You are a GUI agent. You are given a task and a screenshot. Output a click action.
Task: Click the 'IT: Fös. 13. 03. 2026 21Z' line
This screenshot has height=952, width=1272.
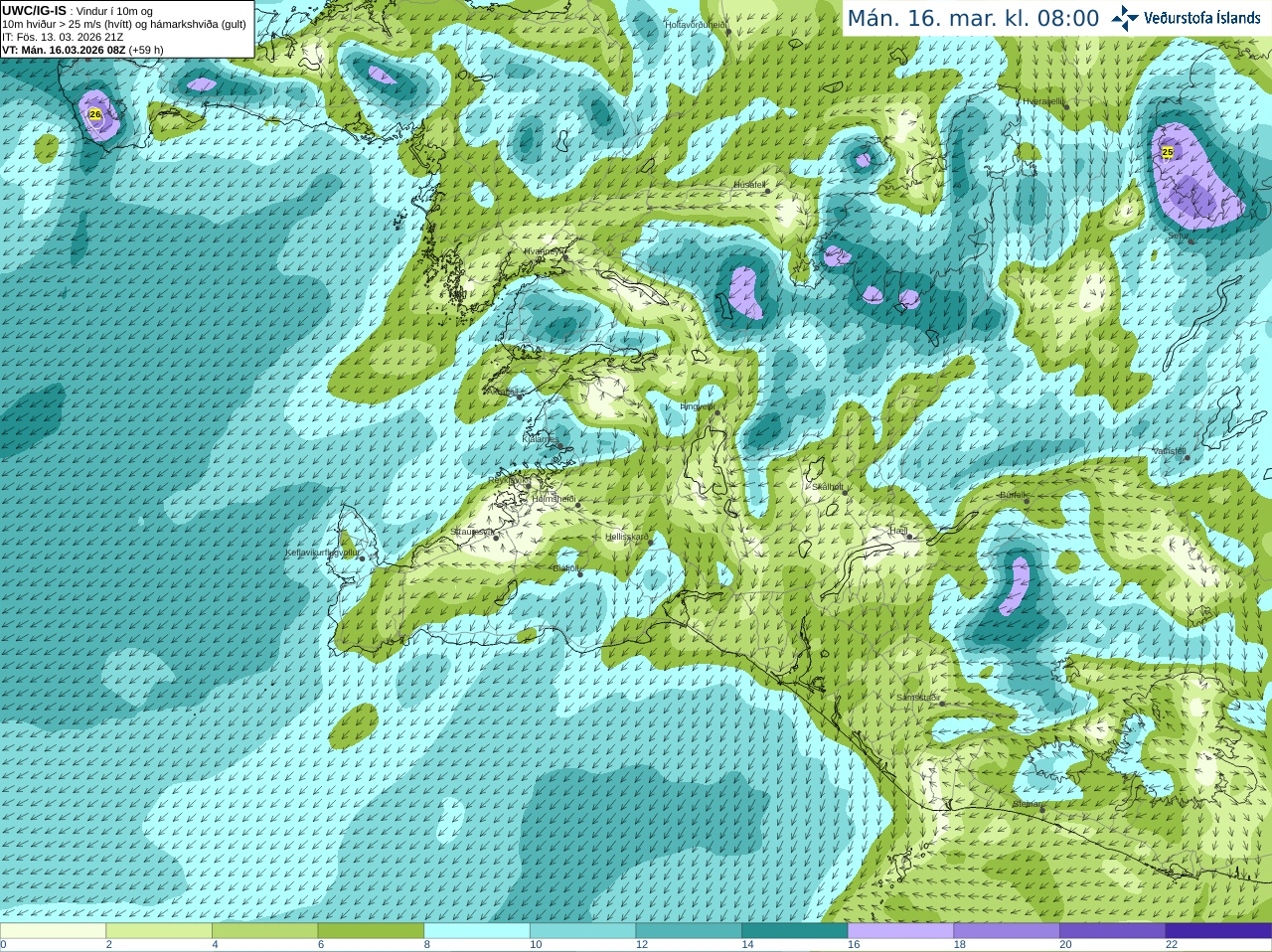pos(63,37)
